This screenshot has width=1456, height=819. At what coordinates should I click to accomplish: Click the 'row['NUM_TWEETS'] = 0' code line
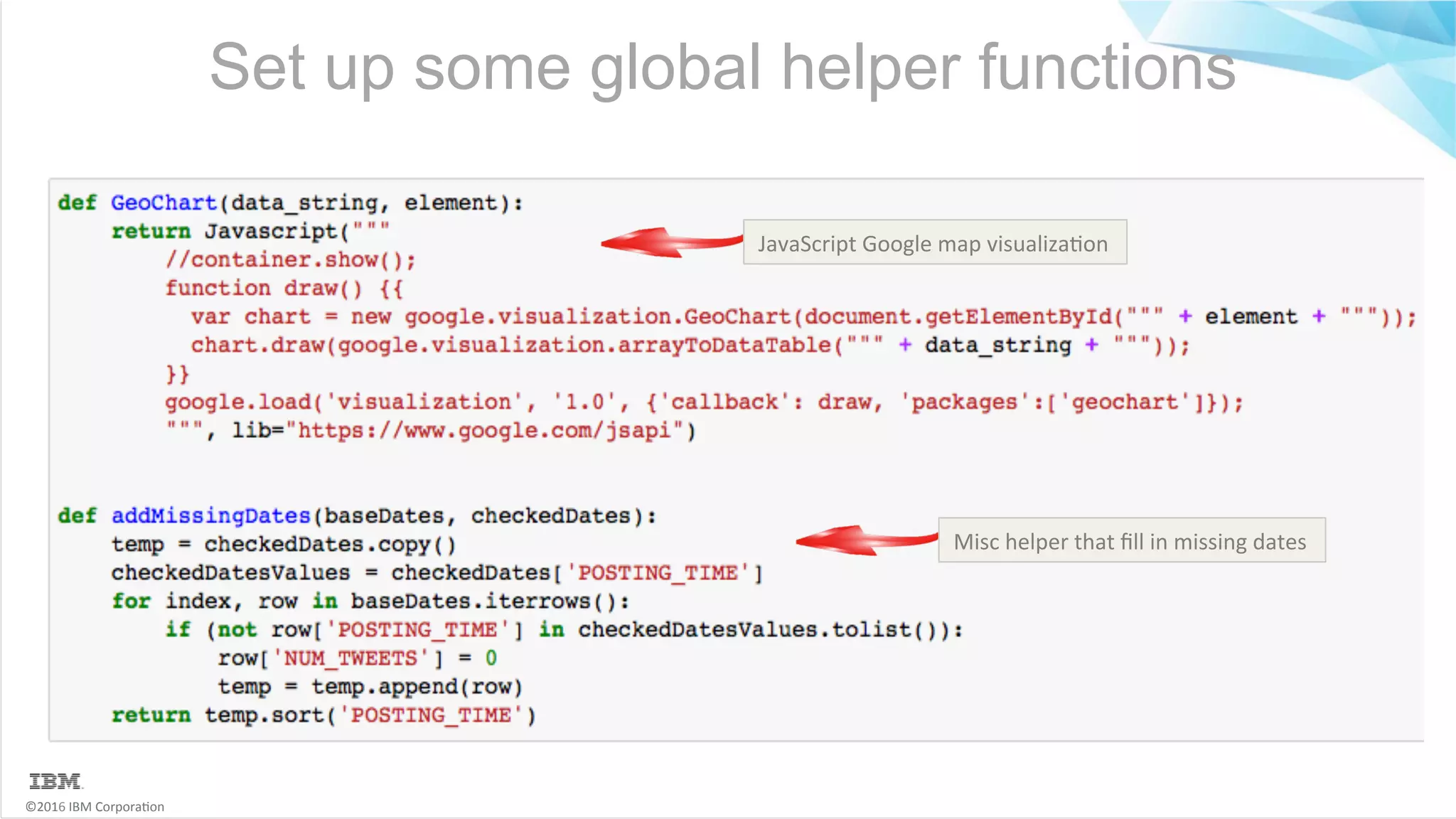click(357, 658)
